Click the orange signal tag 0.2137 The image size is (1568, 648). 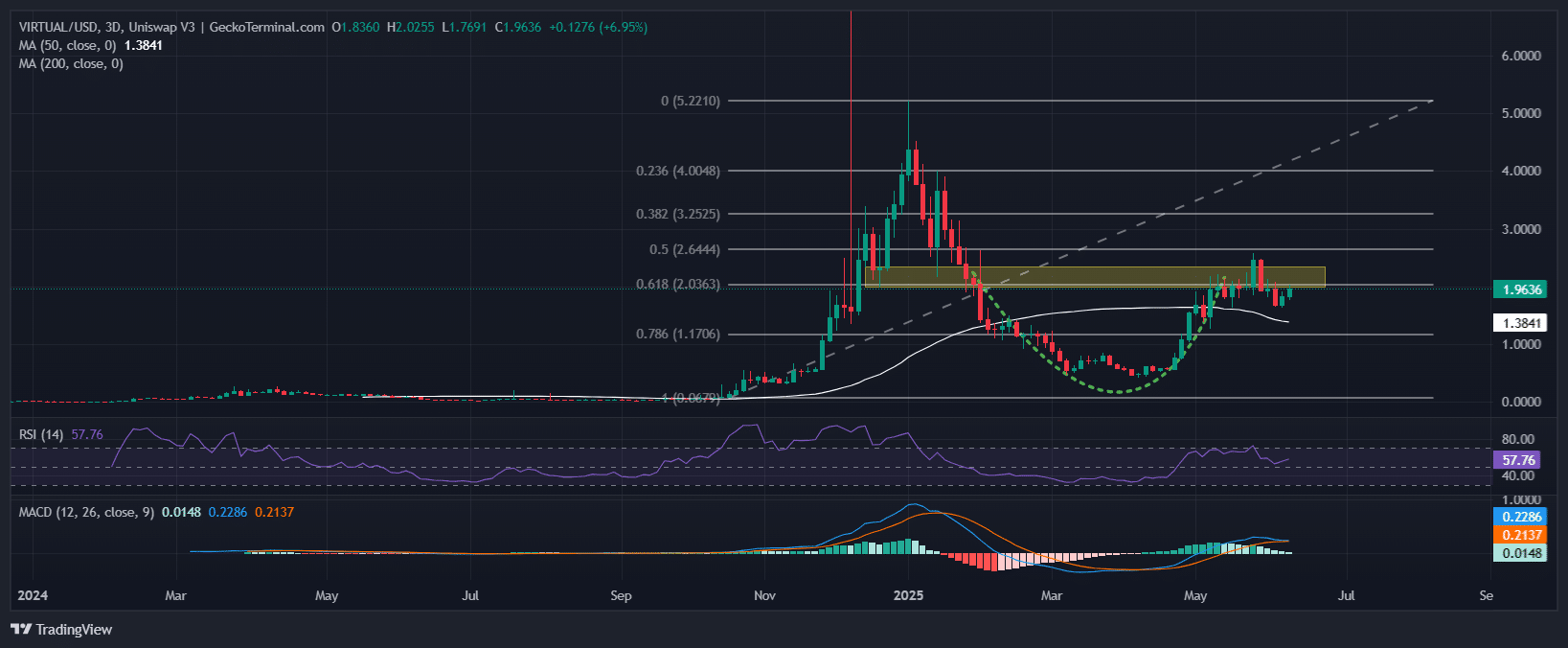point(1521,535)
